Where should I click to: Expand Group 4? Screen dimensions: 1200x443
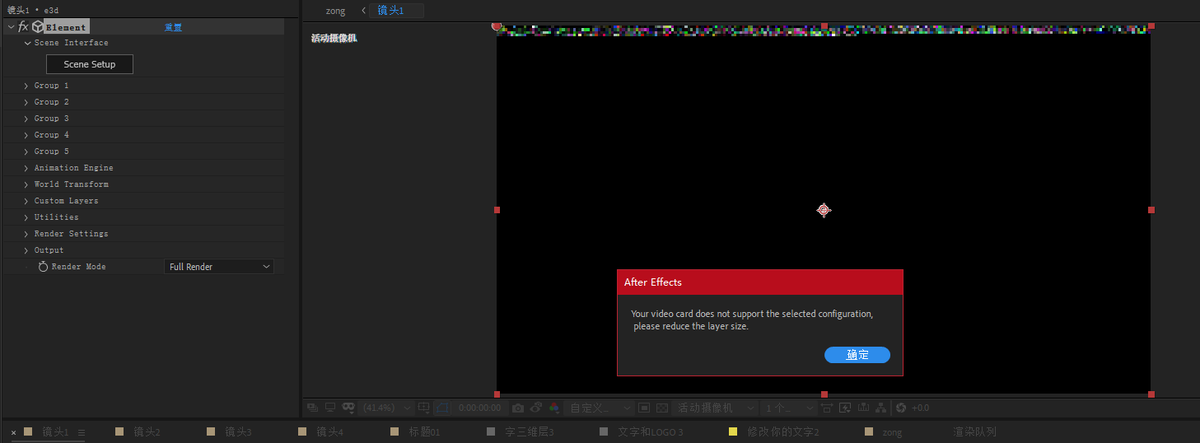pyautogui.click(x=27, y=135)
